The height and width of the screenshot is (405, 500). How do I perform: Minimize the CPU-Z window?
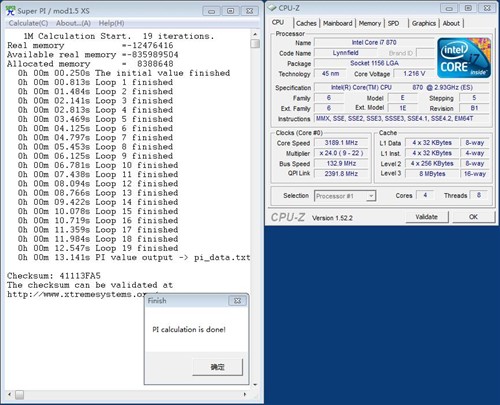click(x=449, y=8)
